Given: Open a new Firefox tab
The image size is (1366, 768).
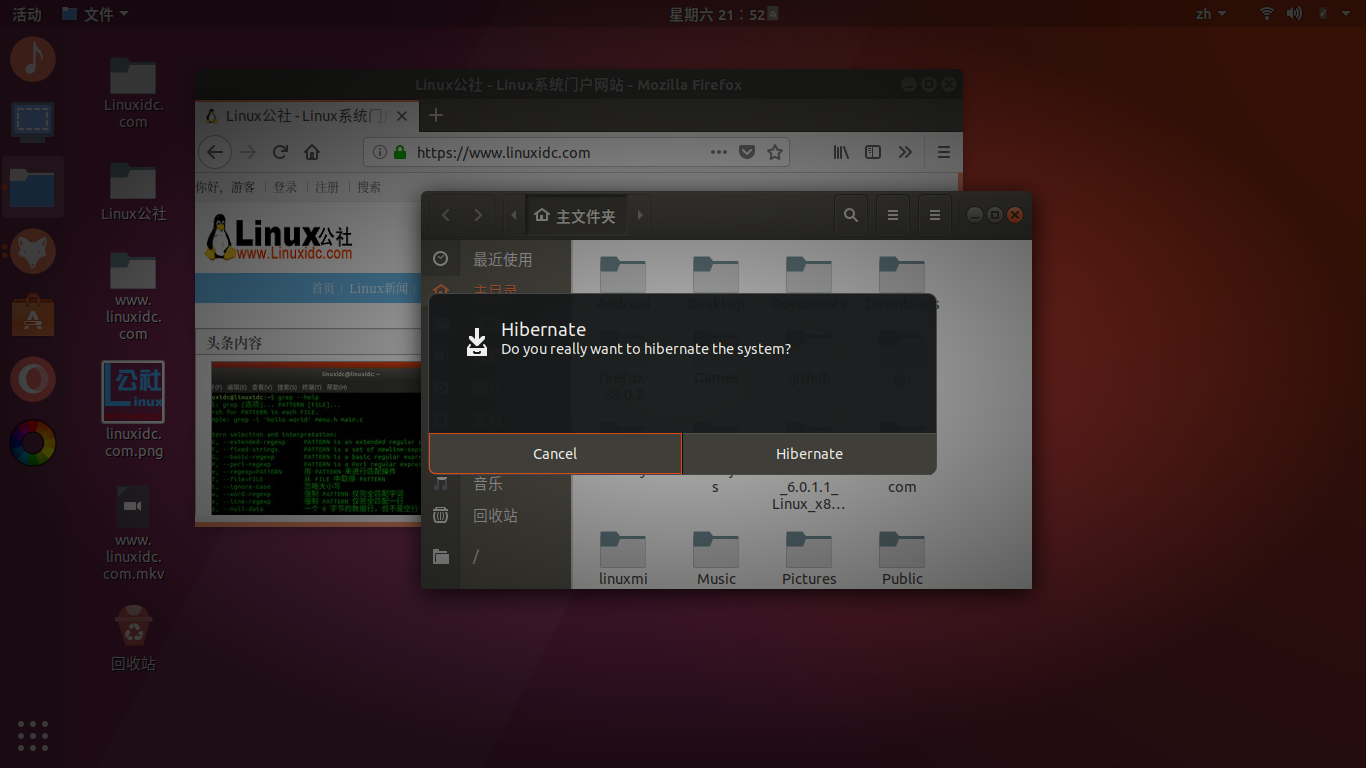Looking at the screenshot, I should pos(435,116).
